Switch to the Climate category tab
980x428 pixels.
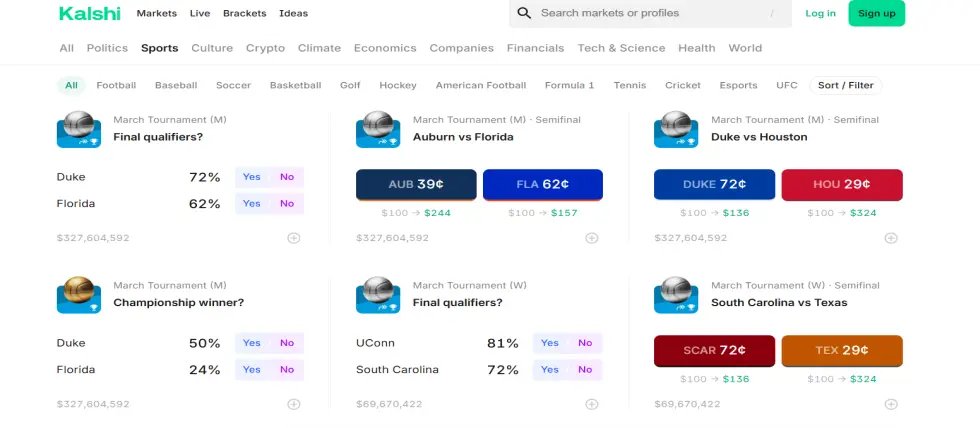[319, 48]
